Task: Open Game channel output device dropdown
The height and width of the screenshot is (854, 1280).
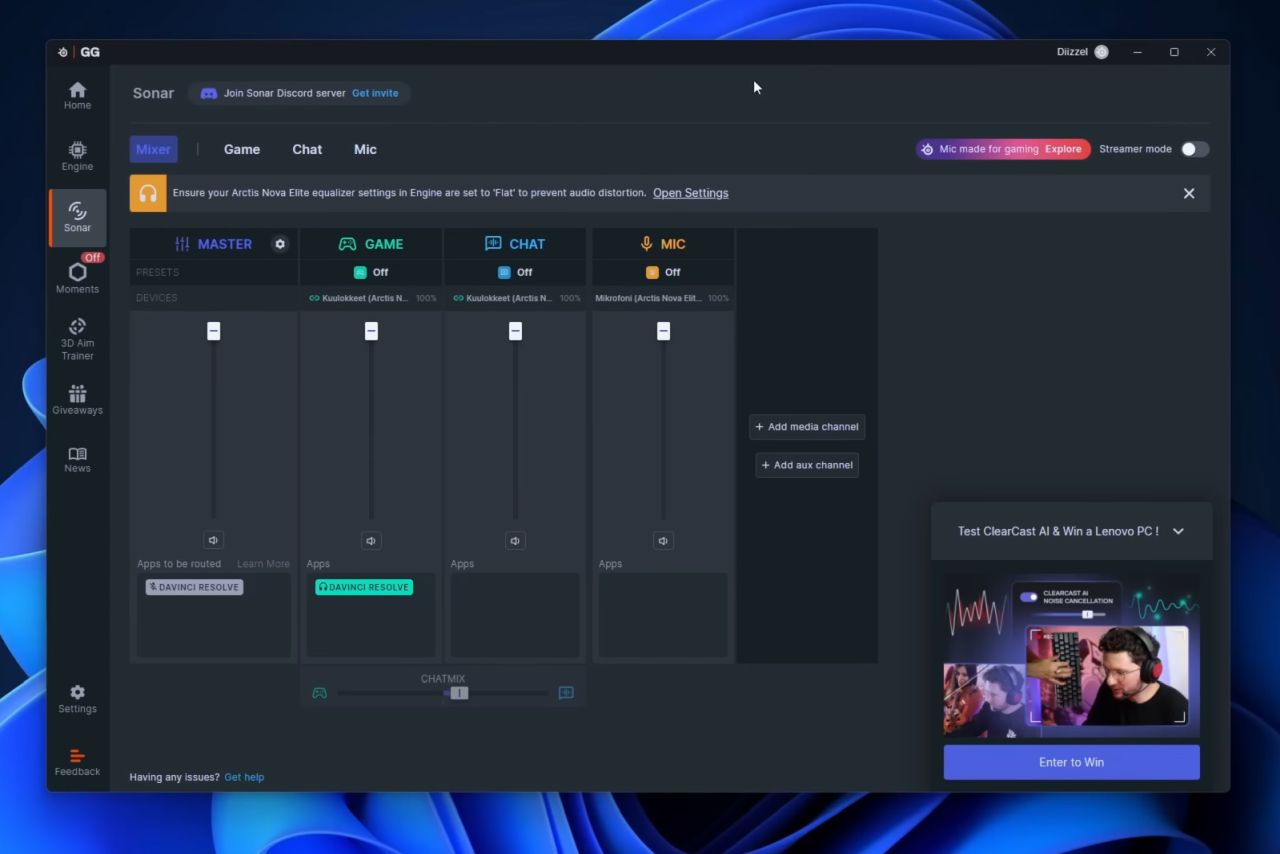Action: click(365, 298)
